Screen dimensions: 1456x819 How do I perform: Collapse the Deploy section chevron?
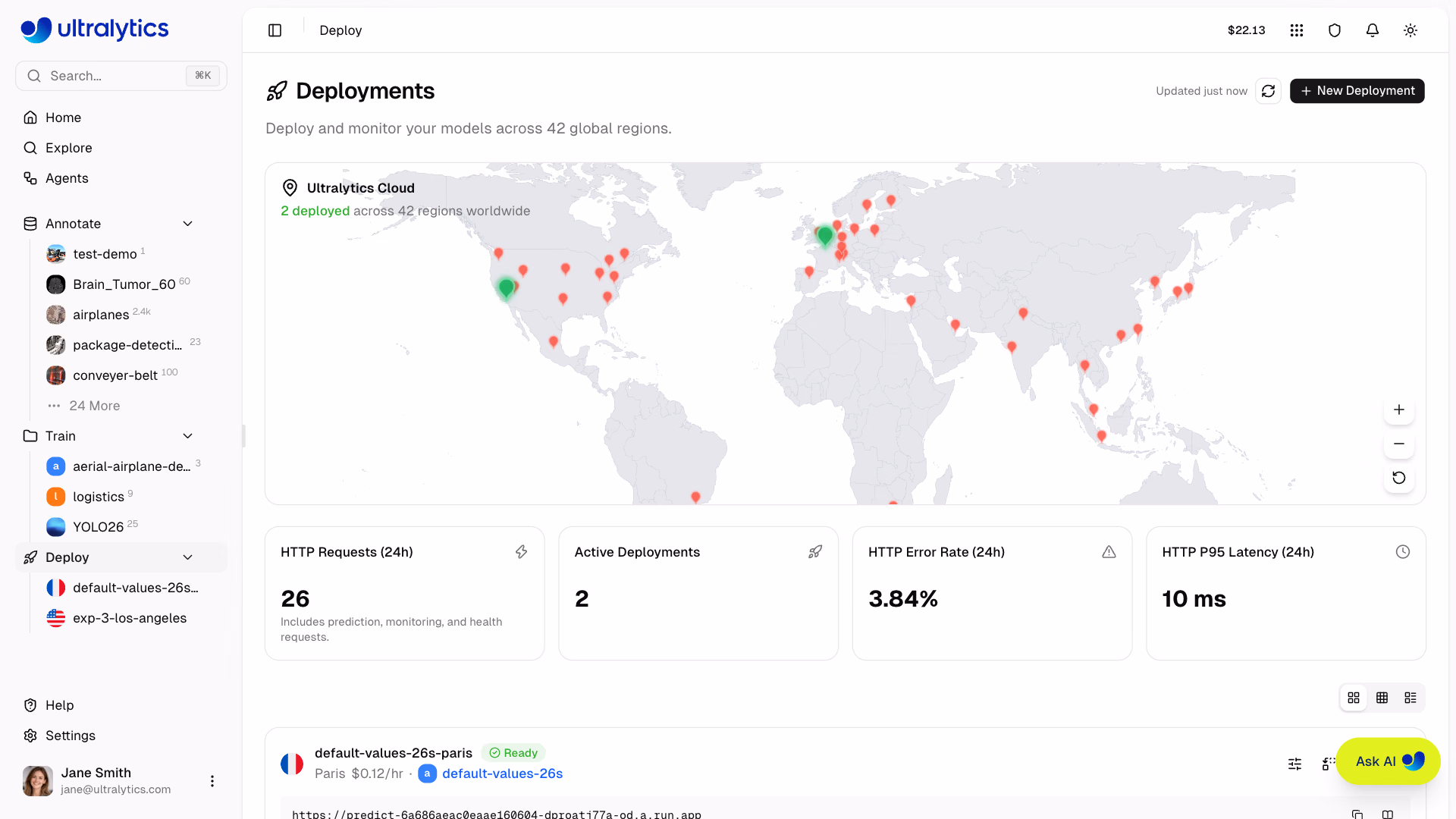point(188,557)
